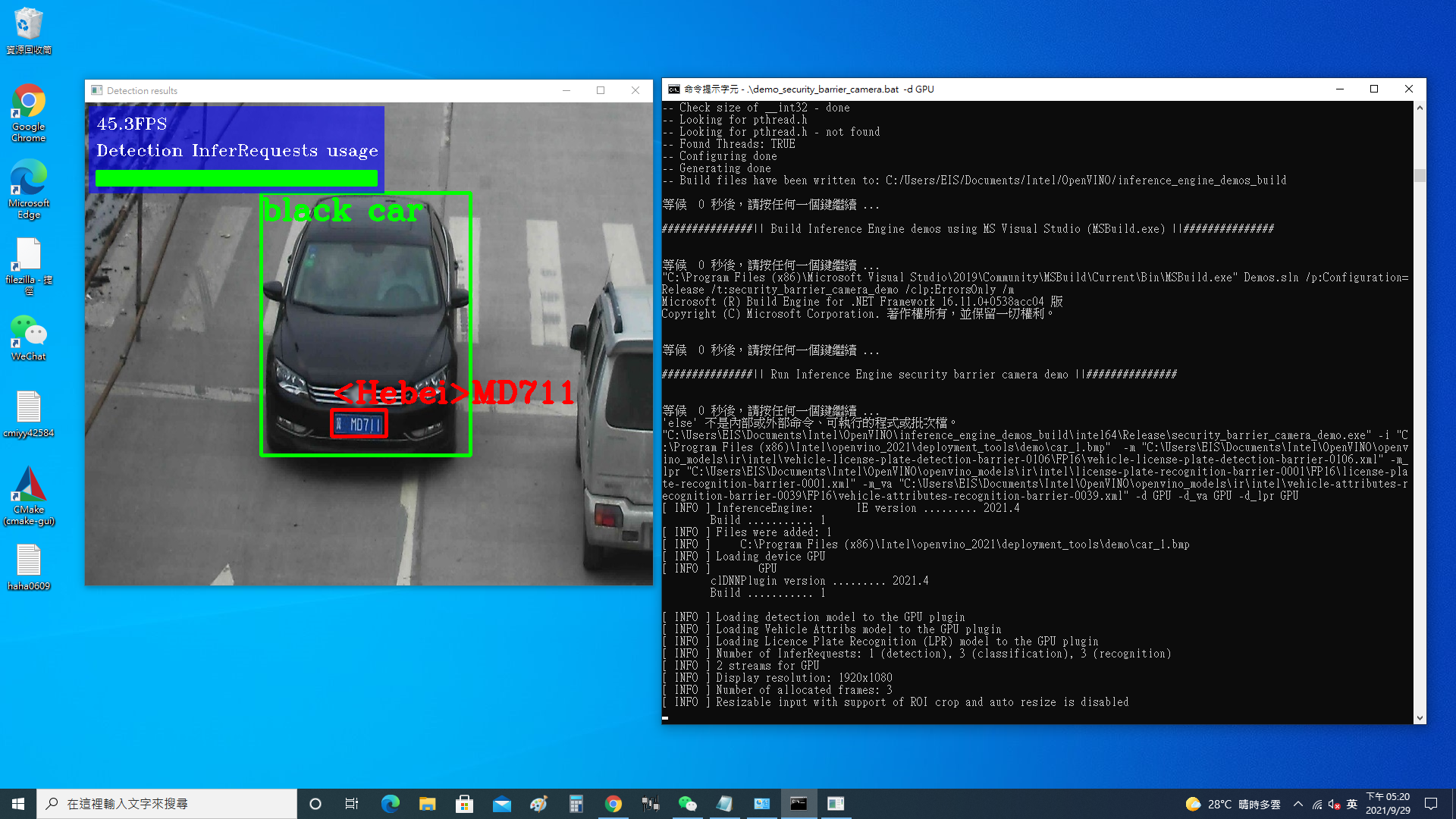The image size is (1456, 819).
Task: Click the taskbar search box
Action: (x=167, y=804)
